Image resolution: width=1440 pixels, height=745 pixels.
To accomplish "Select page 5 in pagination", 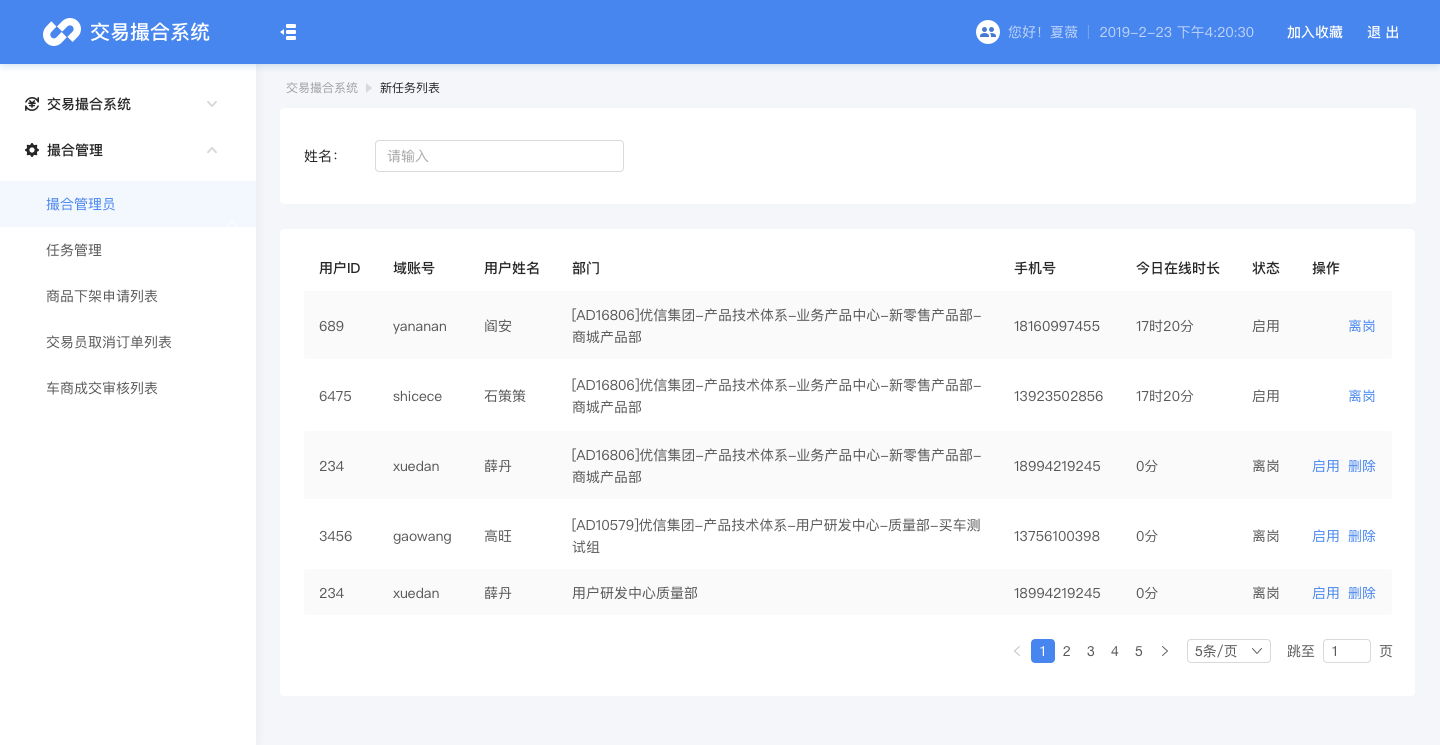I will (1139, 651).
